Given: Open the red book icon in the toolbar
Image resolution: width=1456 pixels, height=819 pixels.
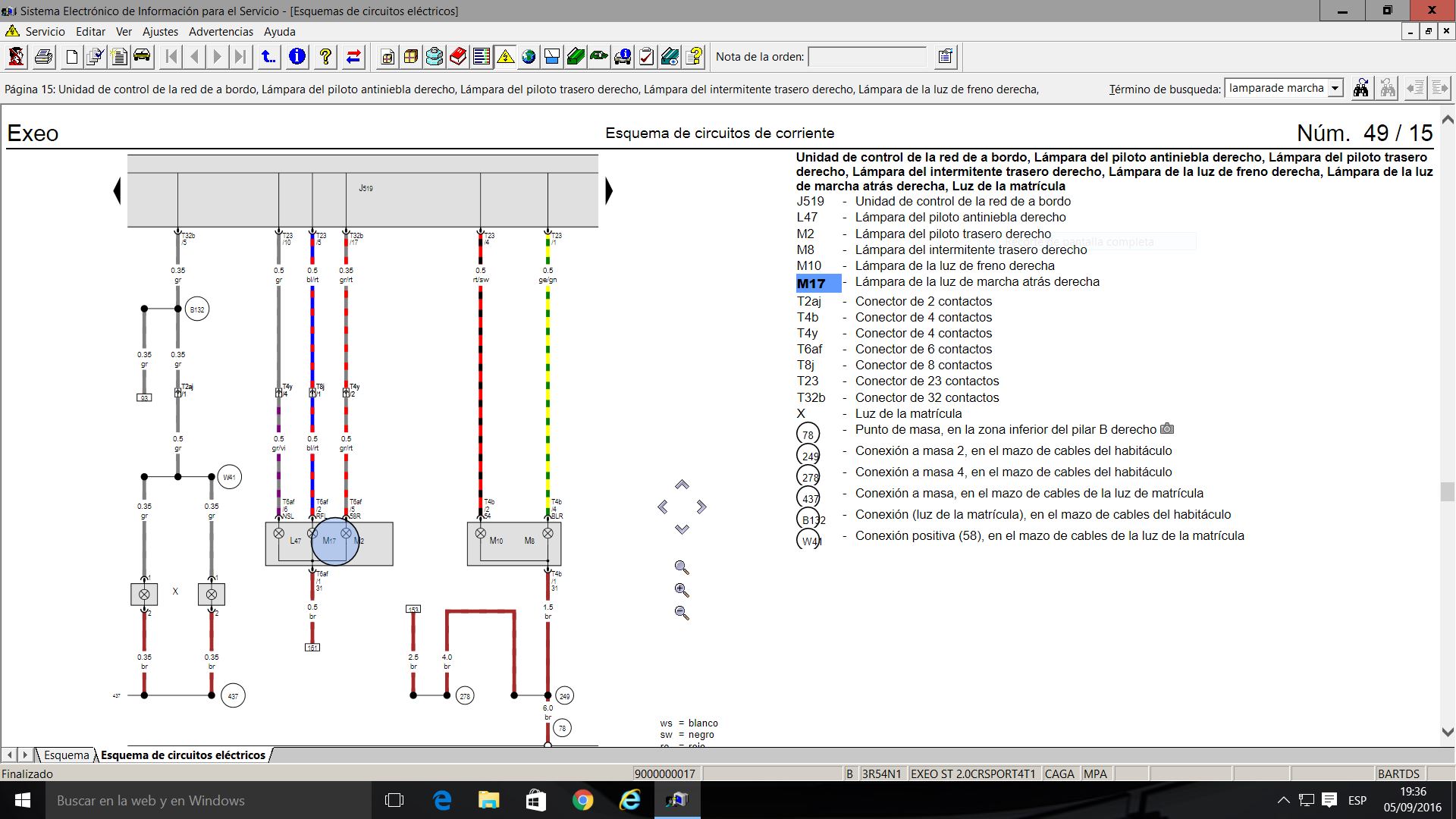Looking at the screenshot, I should point(458,57).
